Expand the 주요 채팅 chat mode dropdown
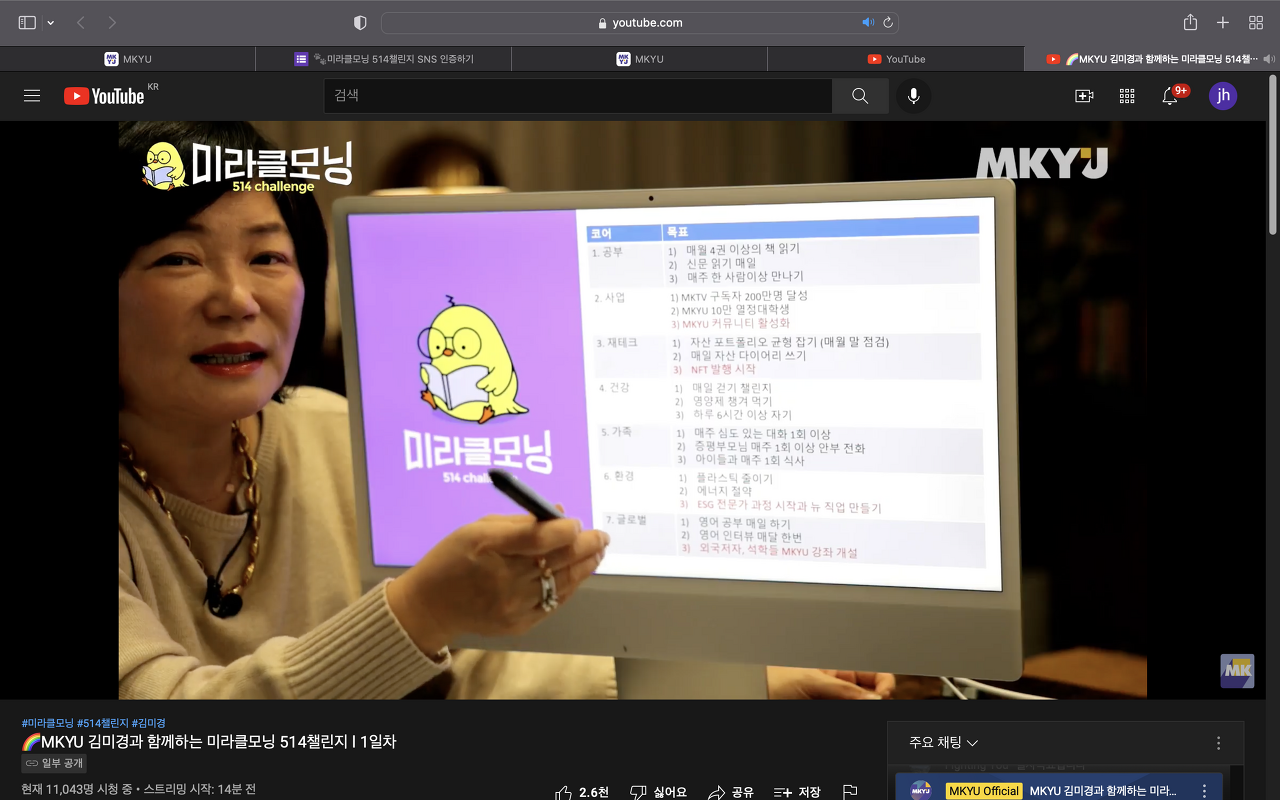 (x=943, y=743)
